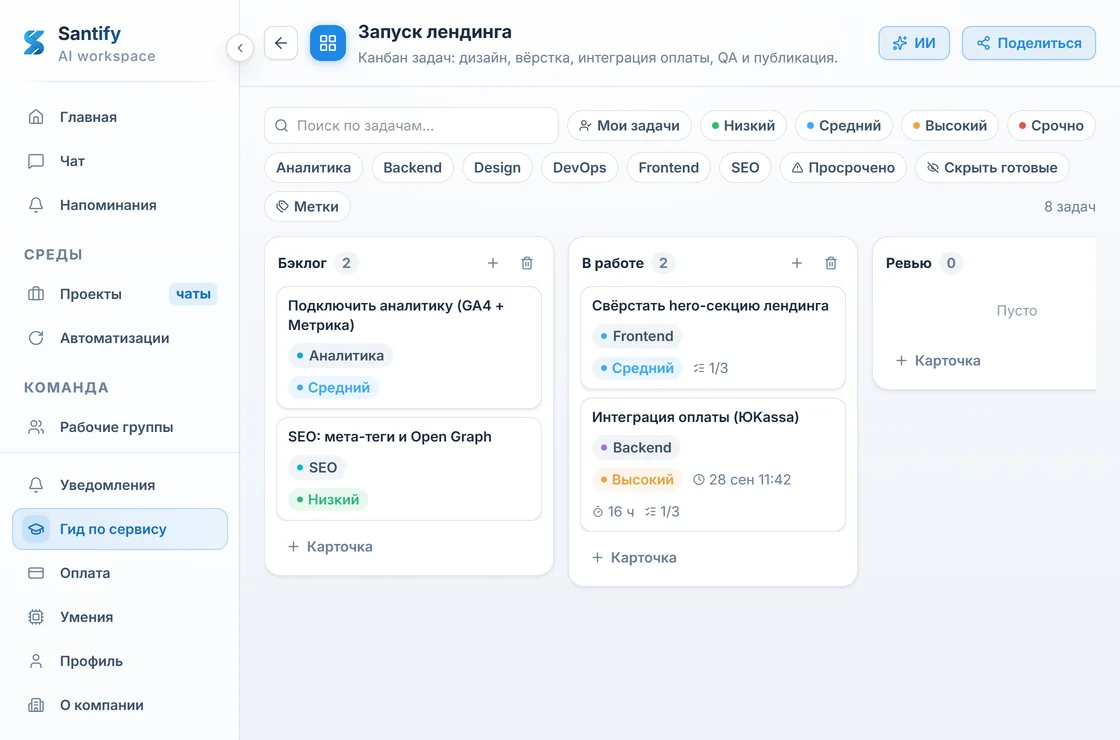
Task: Open Рабочие группы in the sidebar
Action: tap(120, 427)
